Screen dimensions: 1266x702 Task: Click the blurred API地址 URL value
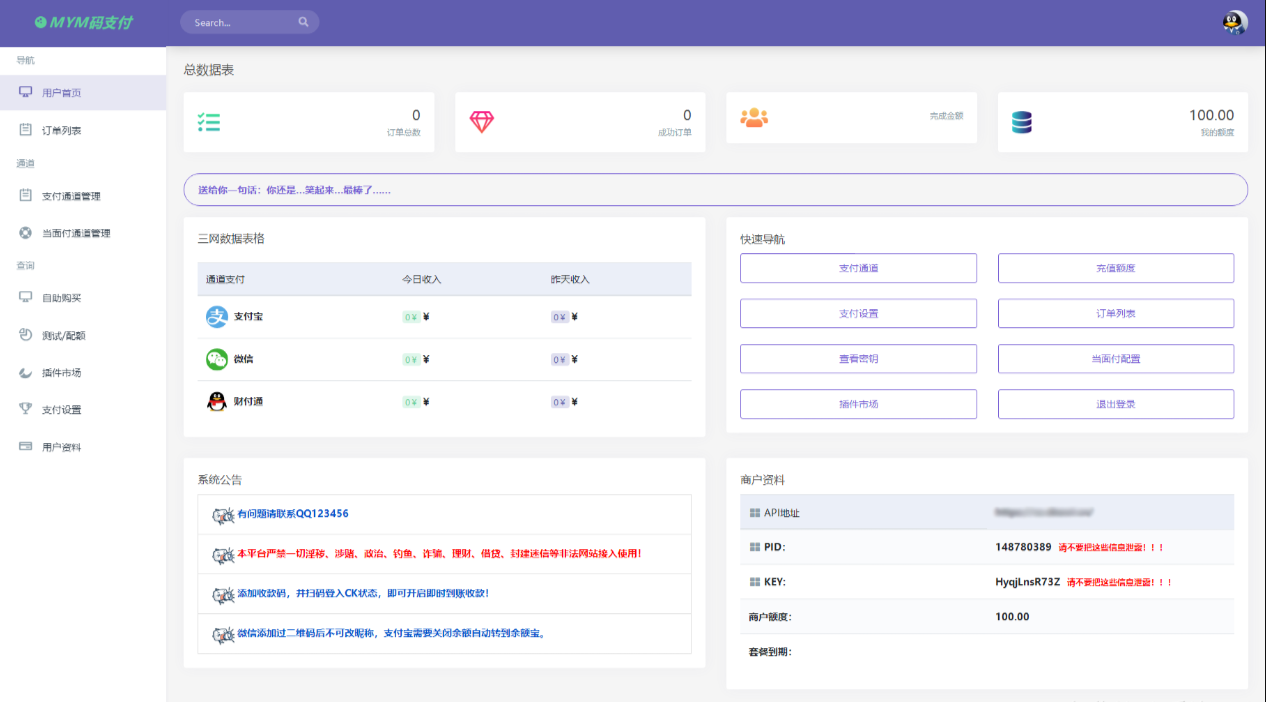[x=1044, y=512]
